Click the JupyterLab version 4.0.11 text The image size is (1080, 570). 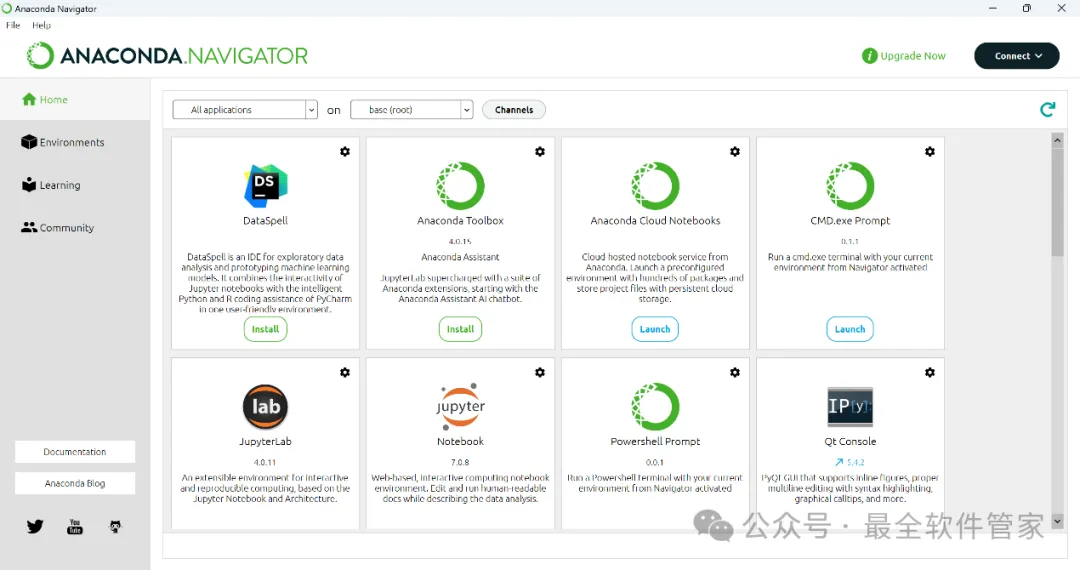pyautogui.click(x=265, y=463)
